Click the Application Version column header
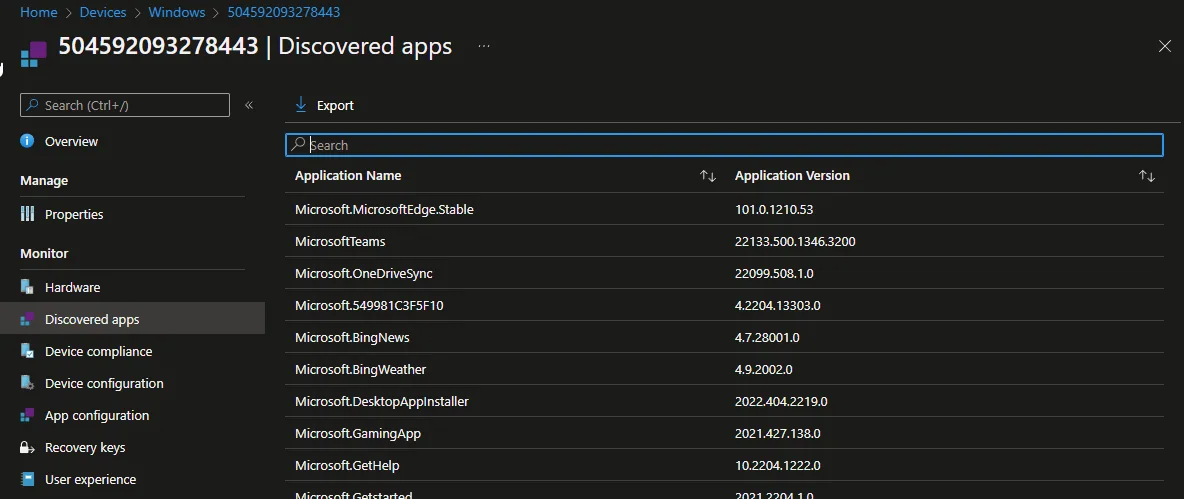The width and height of the screenshot is (1184, 499). (x=792, y=176)
